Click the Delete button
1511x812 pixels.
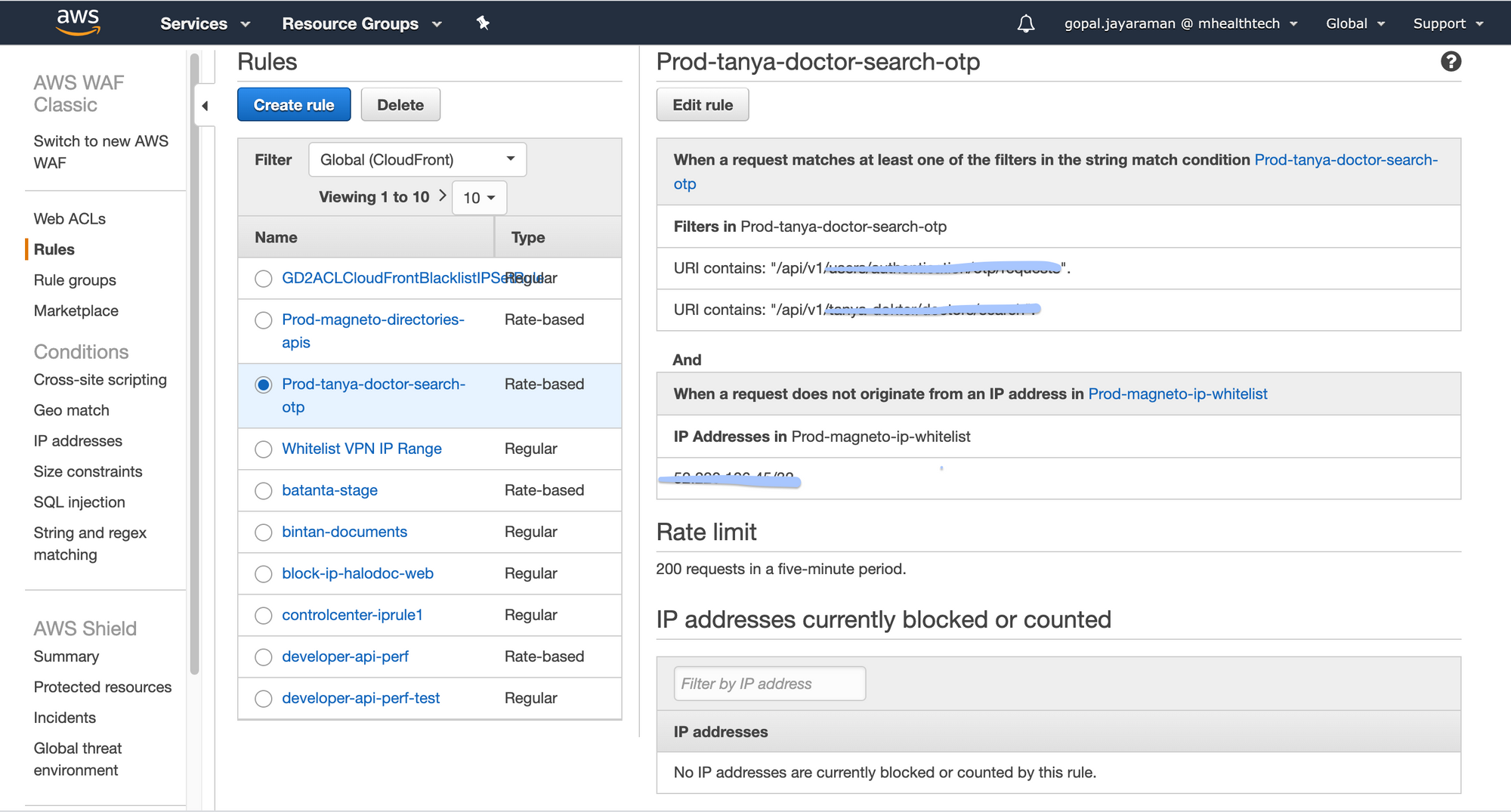click(400, 105)
